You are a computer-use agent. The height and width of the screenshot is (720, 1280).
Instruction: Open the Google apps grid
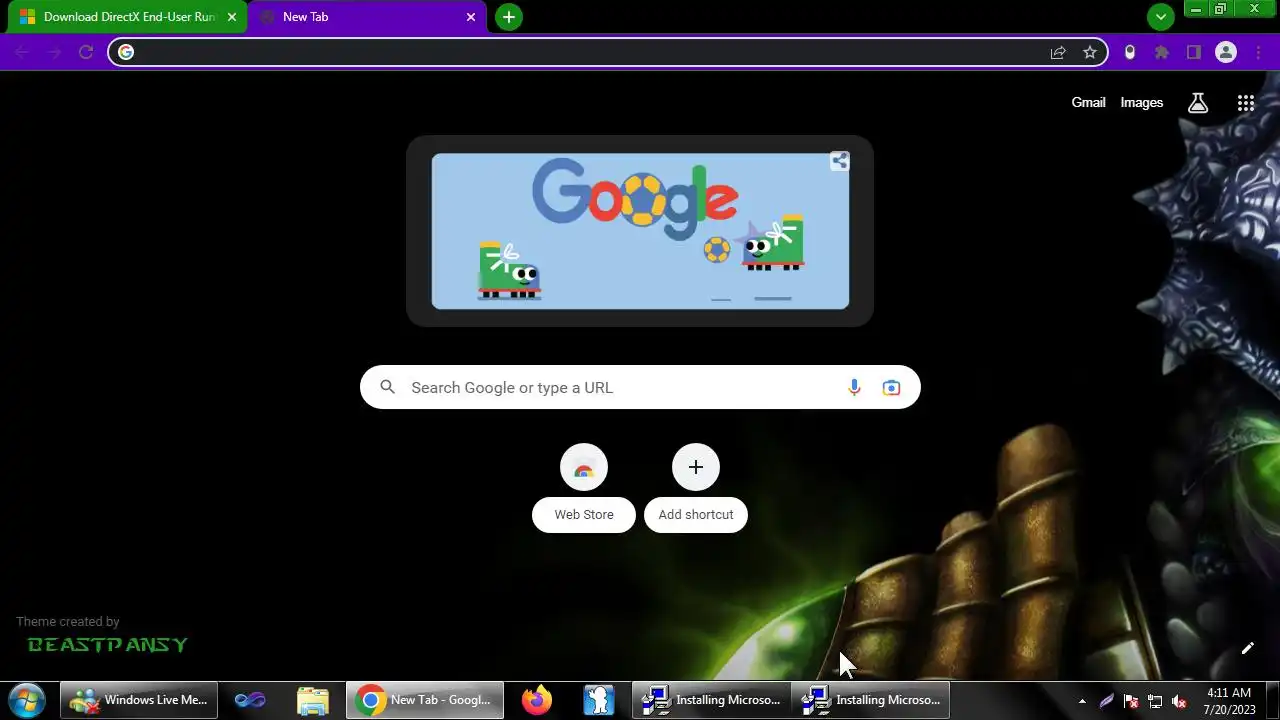1246,103
